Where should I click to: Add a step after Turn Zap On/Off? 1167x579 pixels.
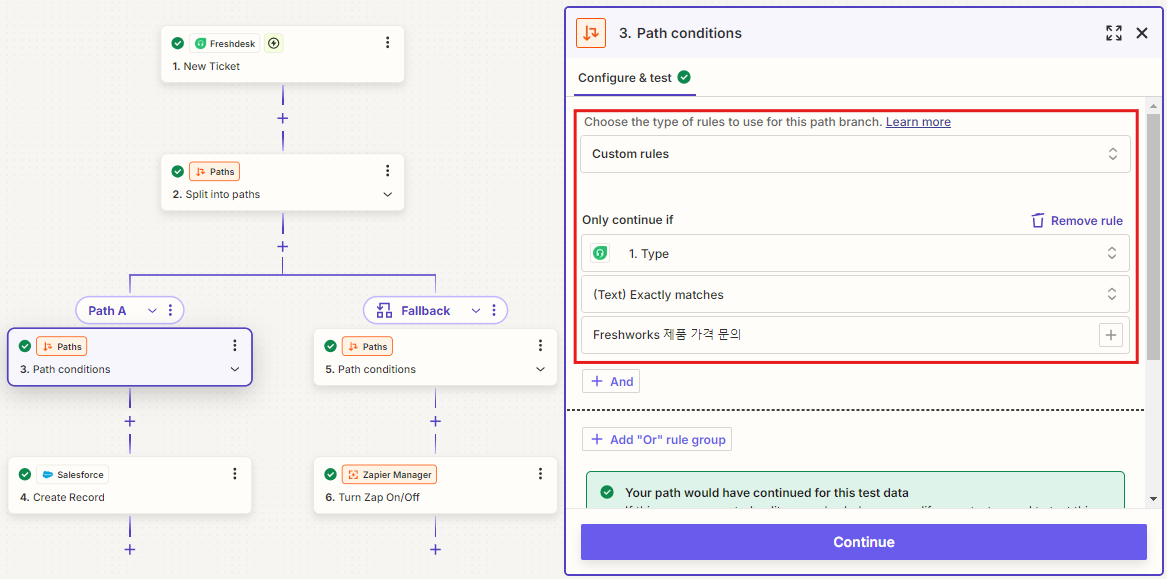click(x=435, y=549)
